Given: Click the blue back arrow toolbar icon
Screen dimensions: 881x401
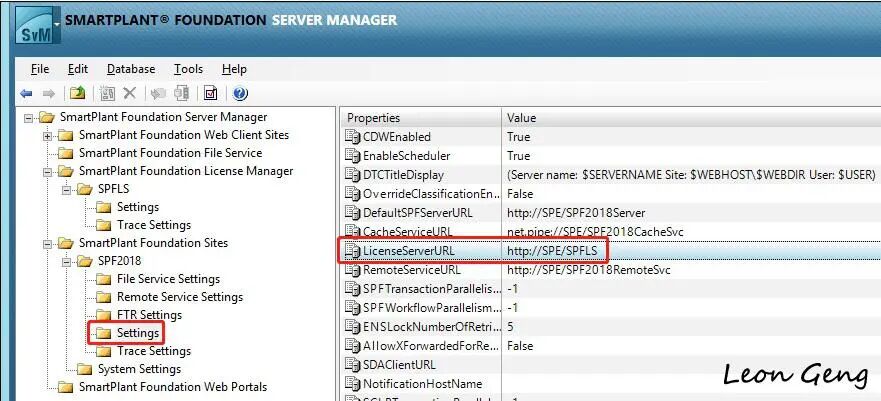Looking at the screenshot, I should (26, 93).
